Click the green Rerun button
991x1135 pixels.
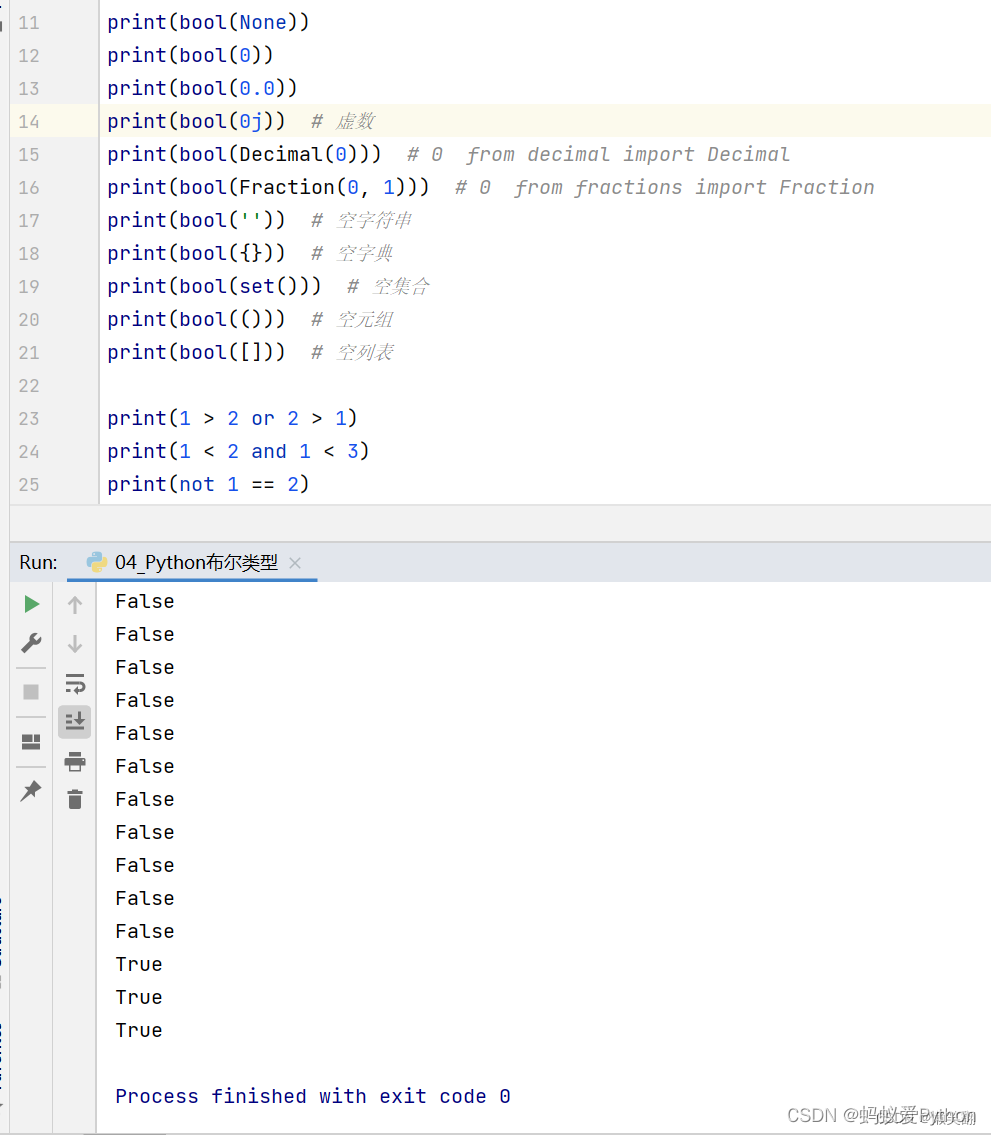coord(31,604)
